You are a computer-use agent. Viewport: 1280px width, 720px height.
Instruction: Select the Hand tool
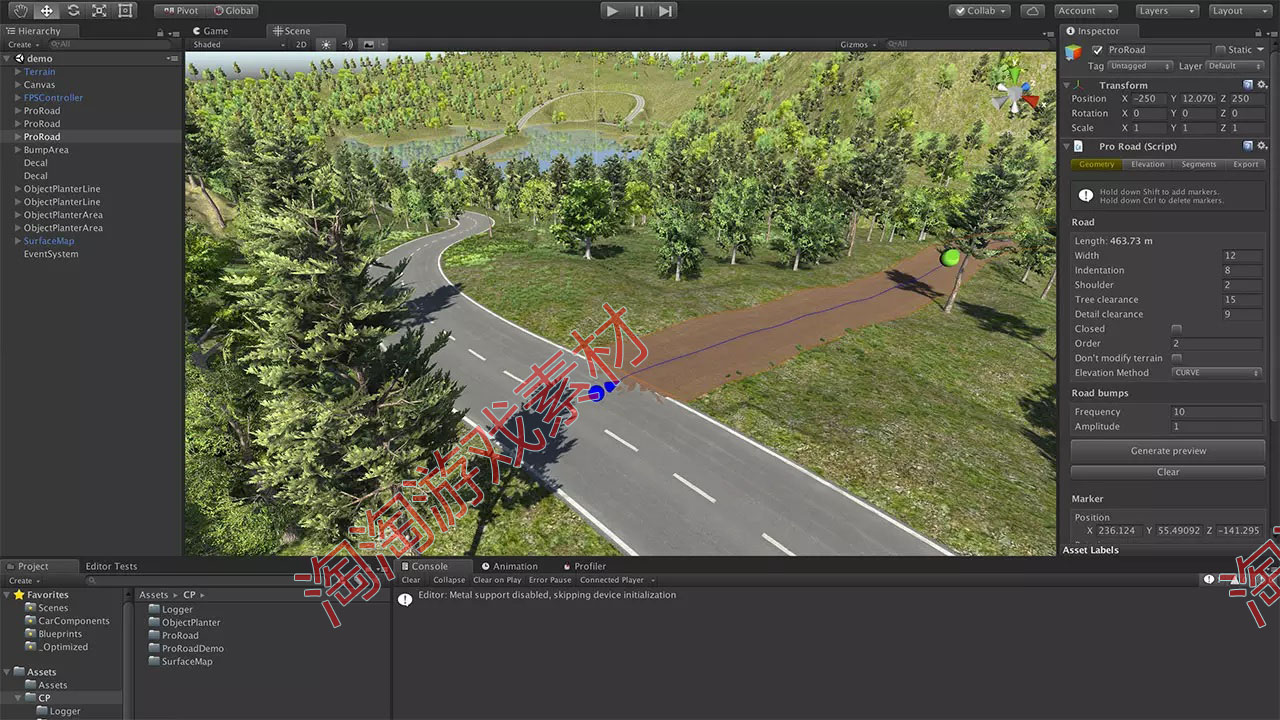tap(20, 10)
